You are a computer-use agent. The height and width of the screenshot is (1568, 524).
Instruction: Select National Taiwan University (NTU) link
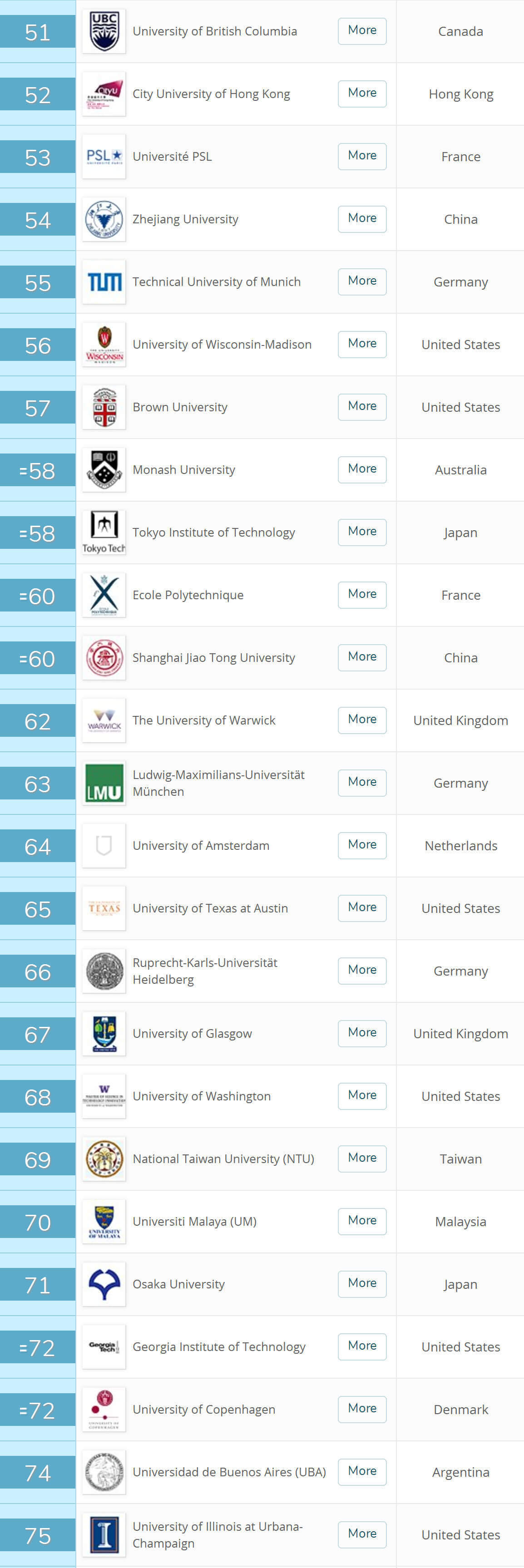pyautogui.click(x=223, y=1159)
